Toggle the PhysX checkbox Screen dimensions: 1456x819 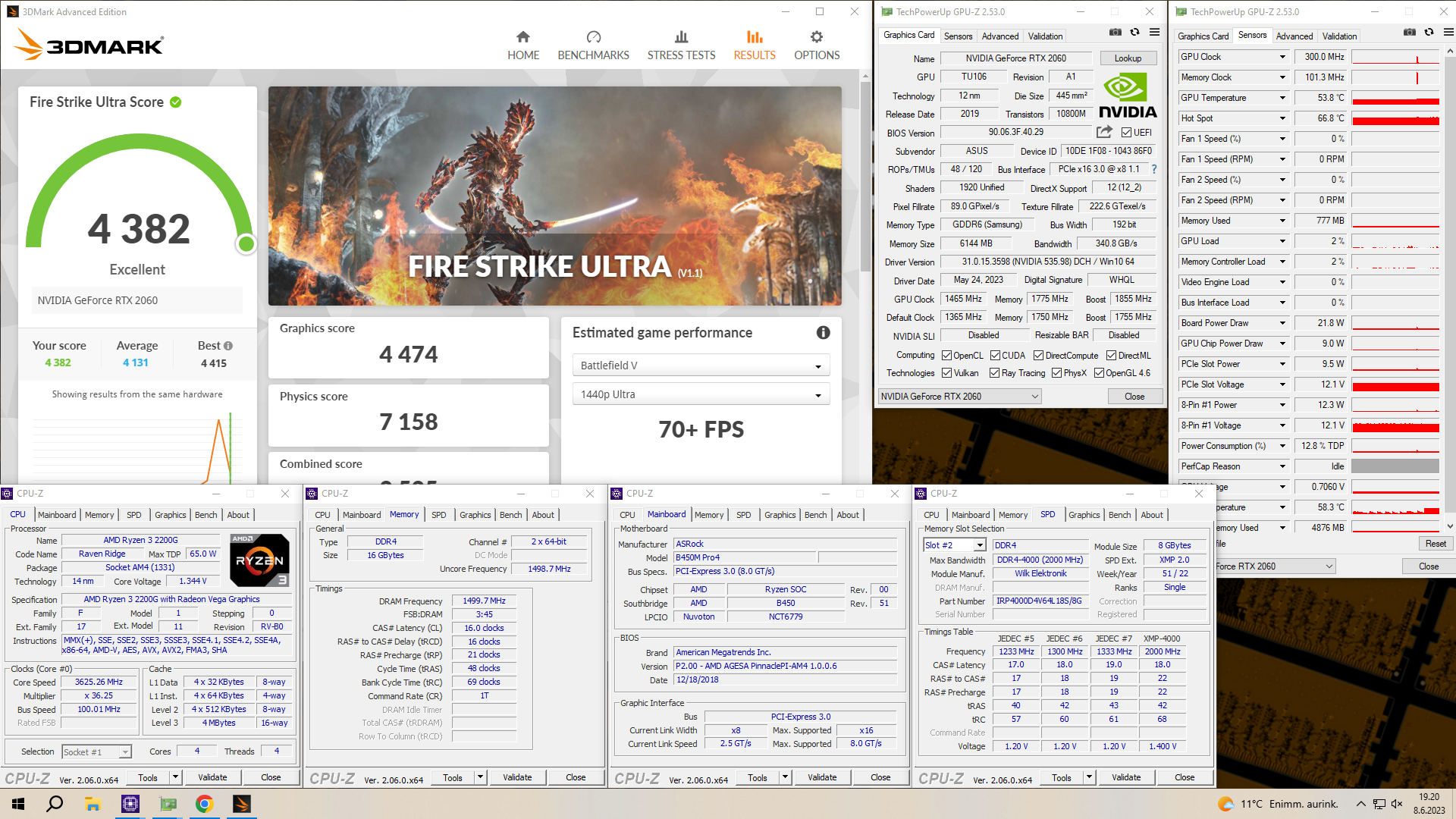coord(1056,373)
